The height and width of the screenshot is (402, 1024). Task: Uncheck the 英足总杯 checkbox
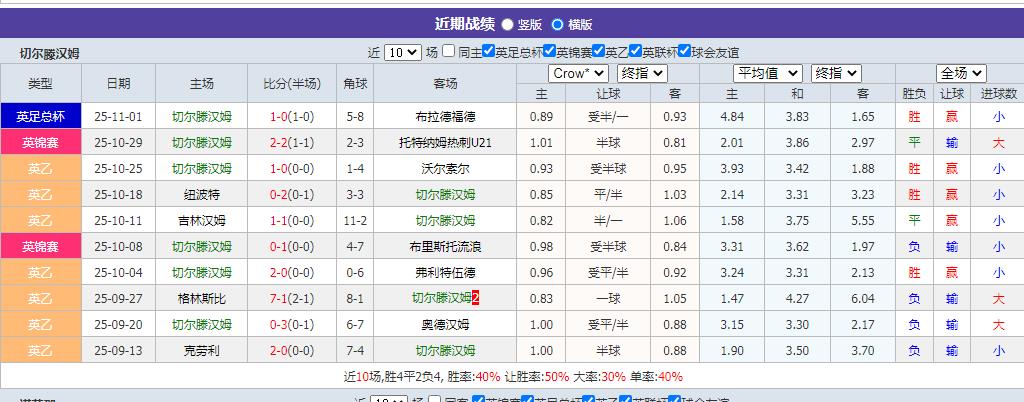coord(489,52)
